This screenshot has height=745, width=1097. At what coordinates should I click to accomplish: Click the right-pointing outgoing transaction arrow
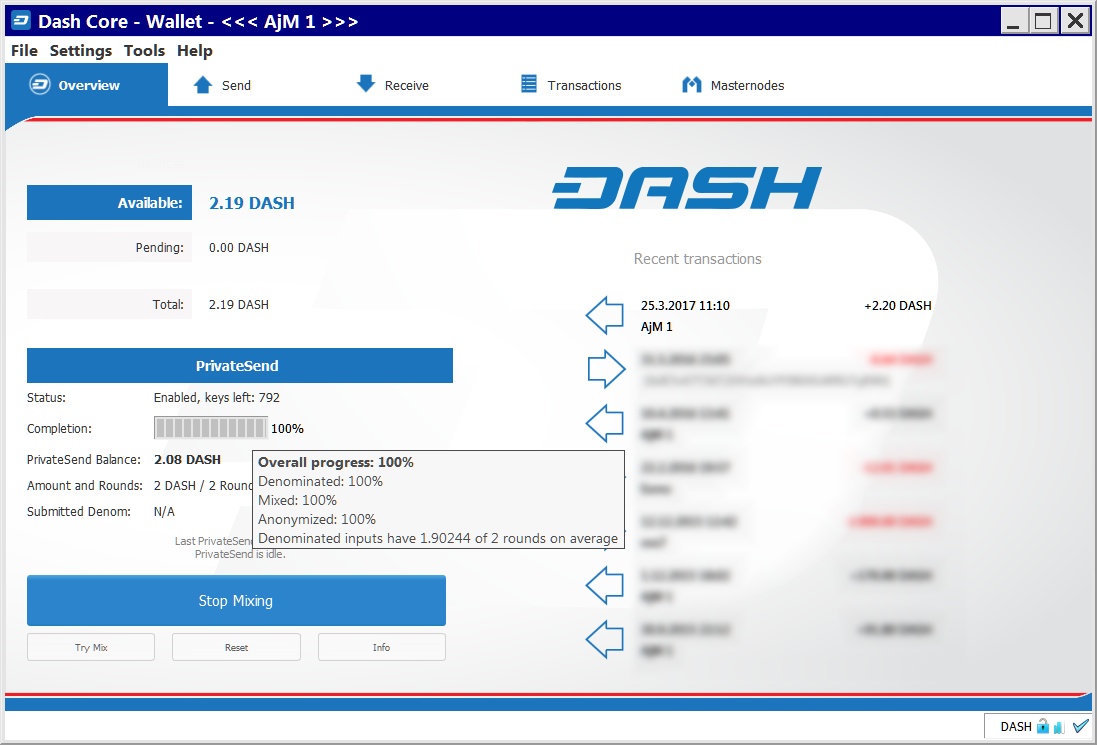[606, 369]
